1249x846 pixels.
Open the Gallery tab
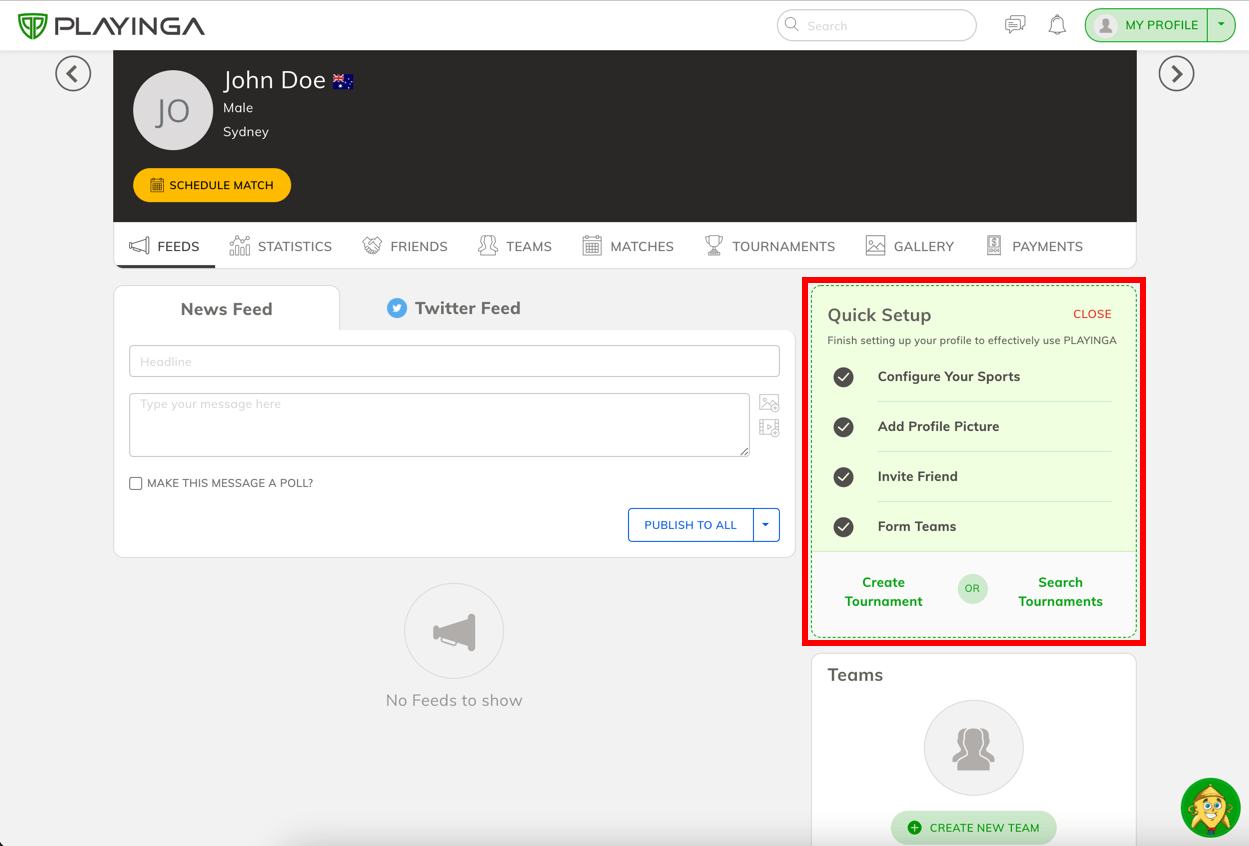point(909,246)
